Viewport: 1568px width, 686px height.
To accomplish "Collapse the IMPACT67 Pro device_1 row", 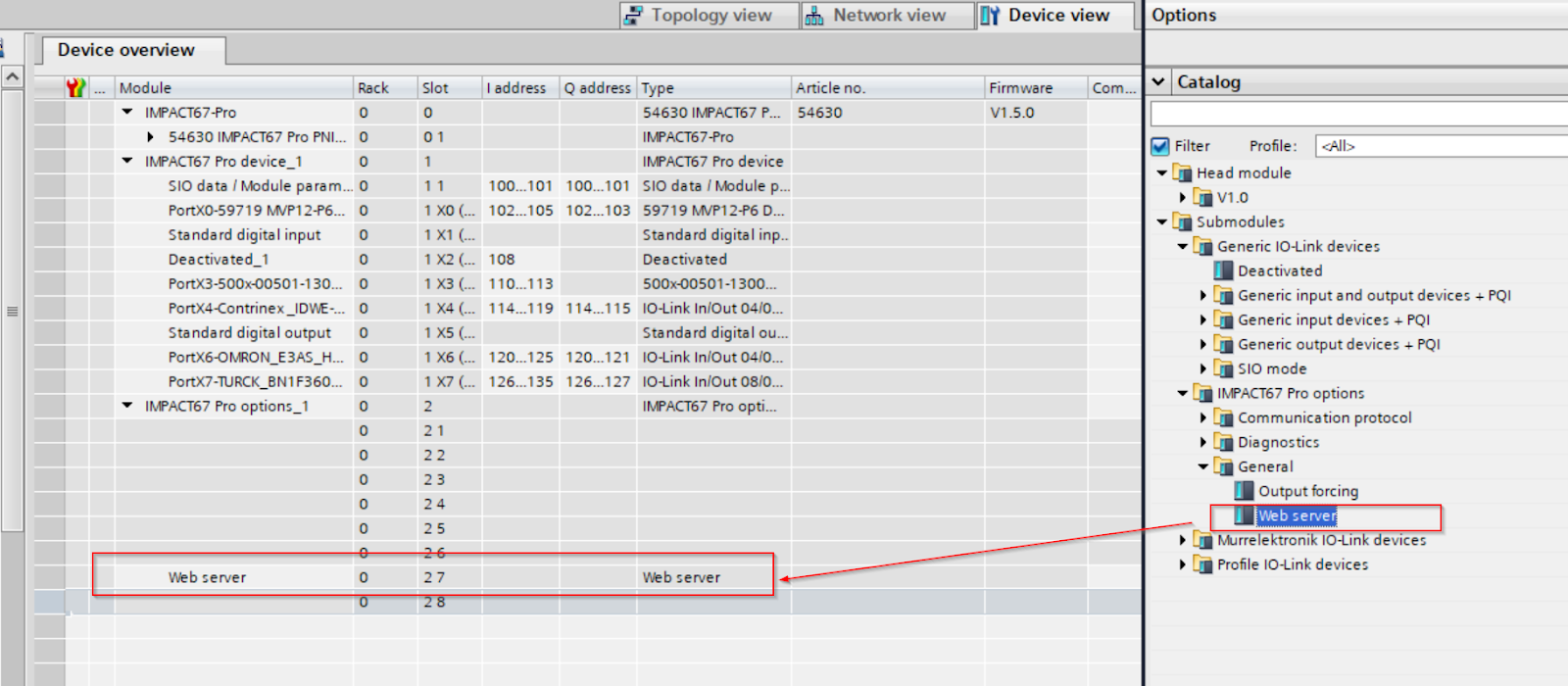I will [x=127, y=162].
